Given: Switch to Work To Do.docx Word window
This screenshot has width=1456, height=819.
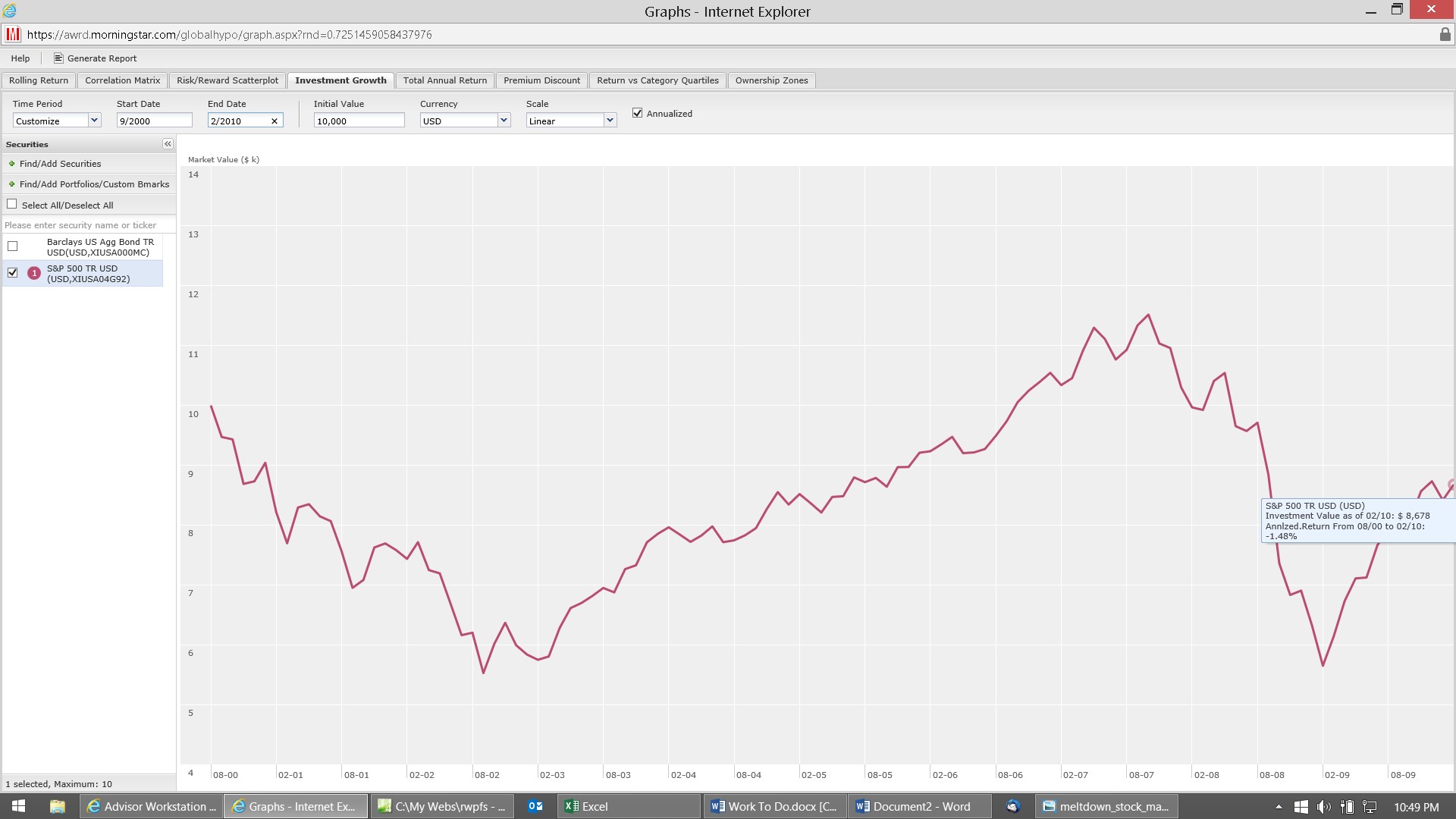Looking at the screenshot, I should [775, 806].
